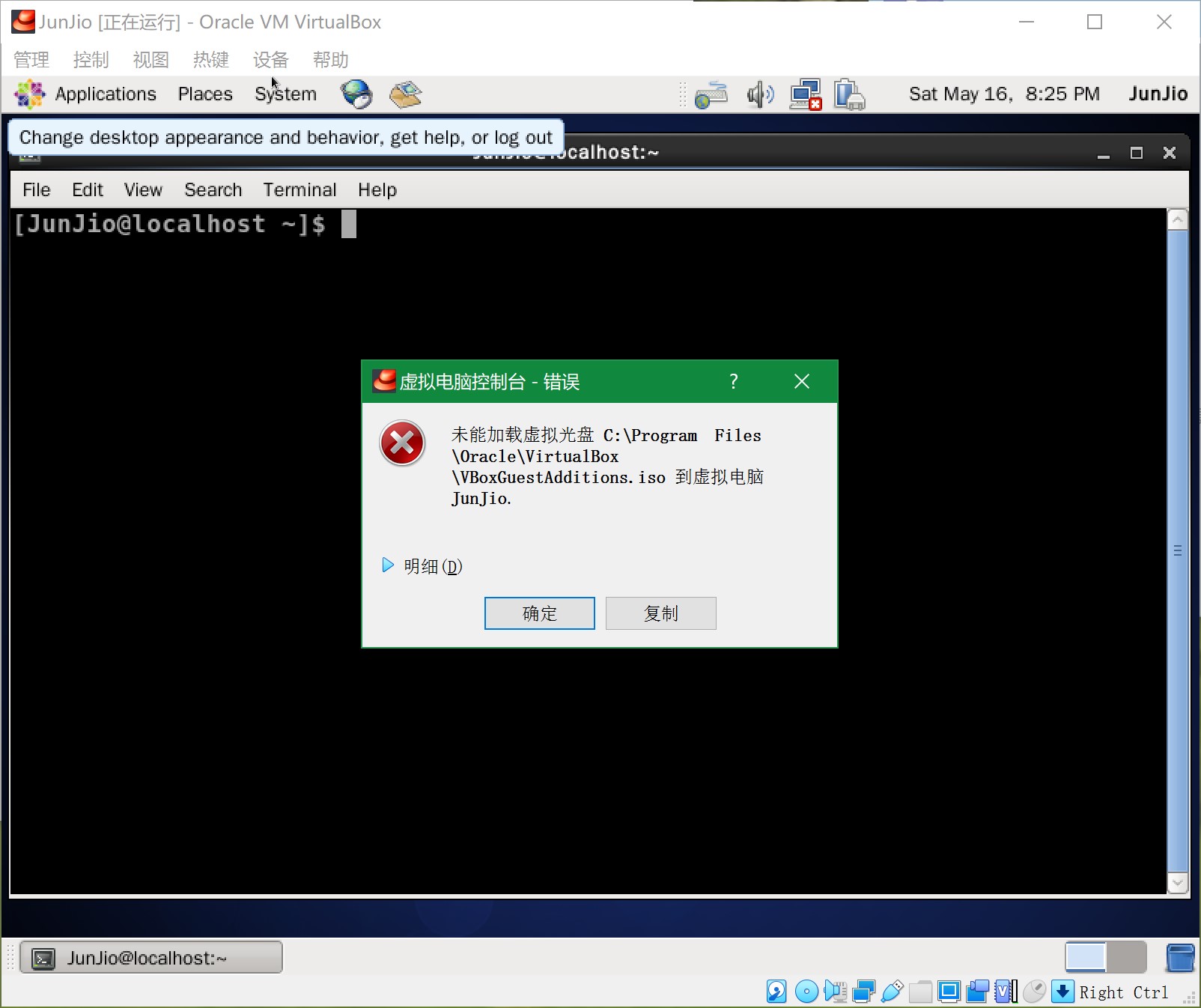Click the 复制 button in error dialog
Viewport: 1201px width, 1008px height.
[x=661, y=613]
